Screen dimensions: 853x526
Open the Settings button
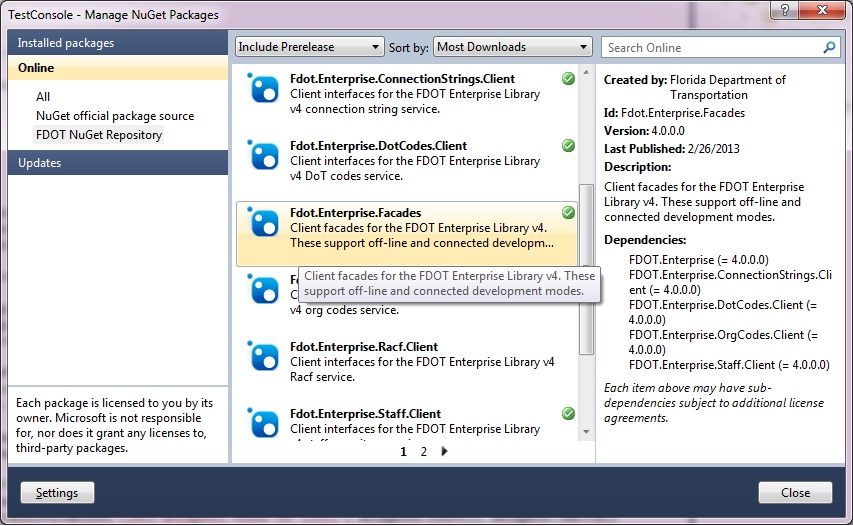click(57, 493)
